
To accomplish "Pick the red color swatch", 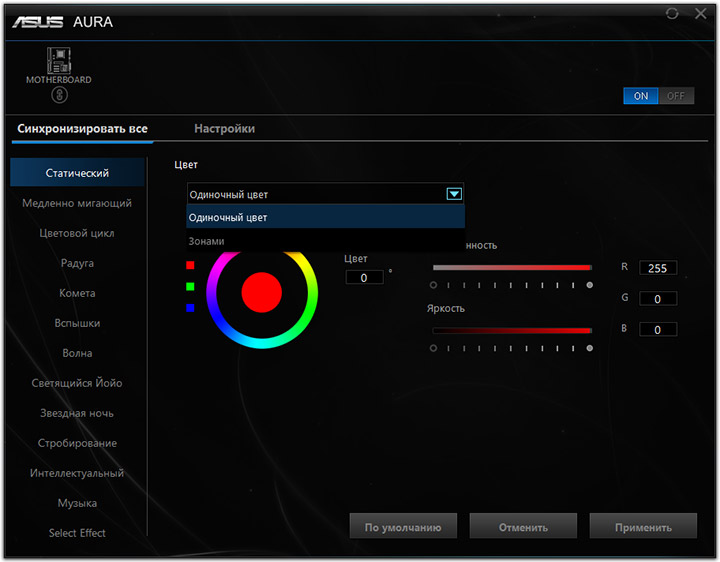I will 190,265.
